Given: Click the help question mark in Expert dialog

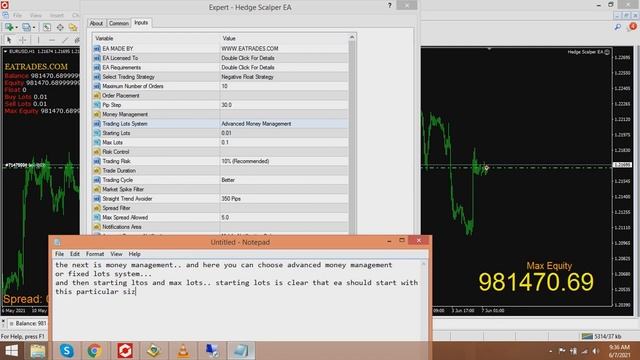Looking at the screenshot, I should pos(389,5).
